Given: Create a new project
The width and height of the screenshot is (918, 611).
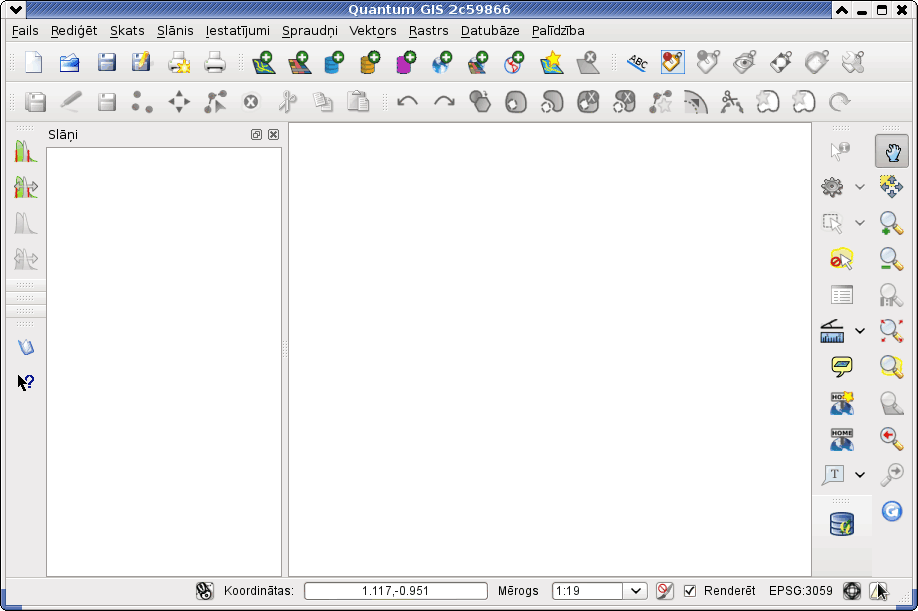Looking at the screenshot, I should [x=34, y=63].
